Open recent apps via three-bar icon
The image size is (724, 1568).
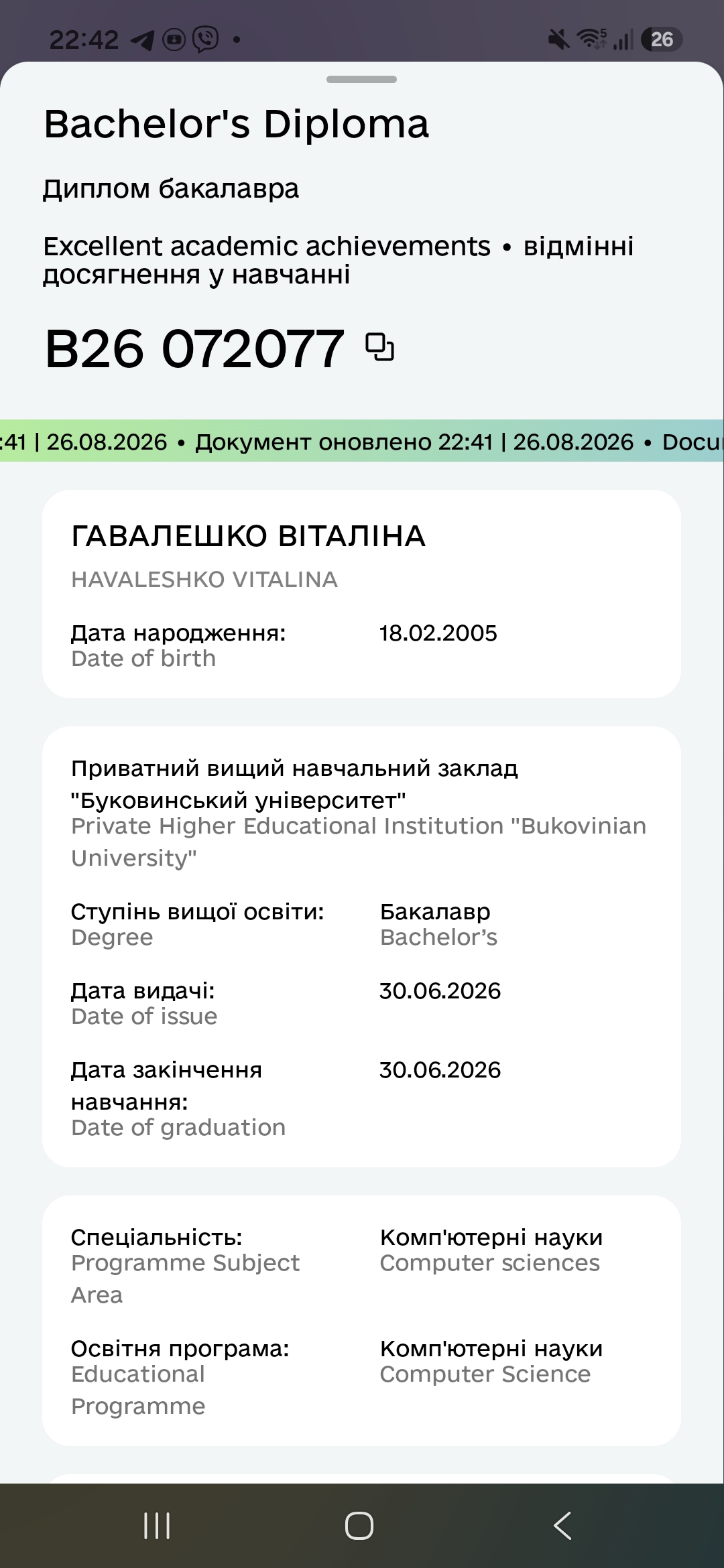[x=157, y=1526]
